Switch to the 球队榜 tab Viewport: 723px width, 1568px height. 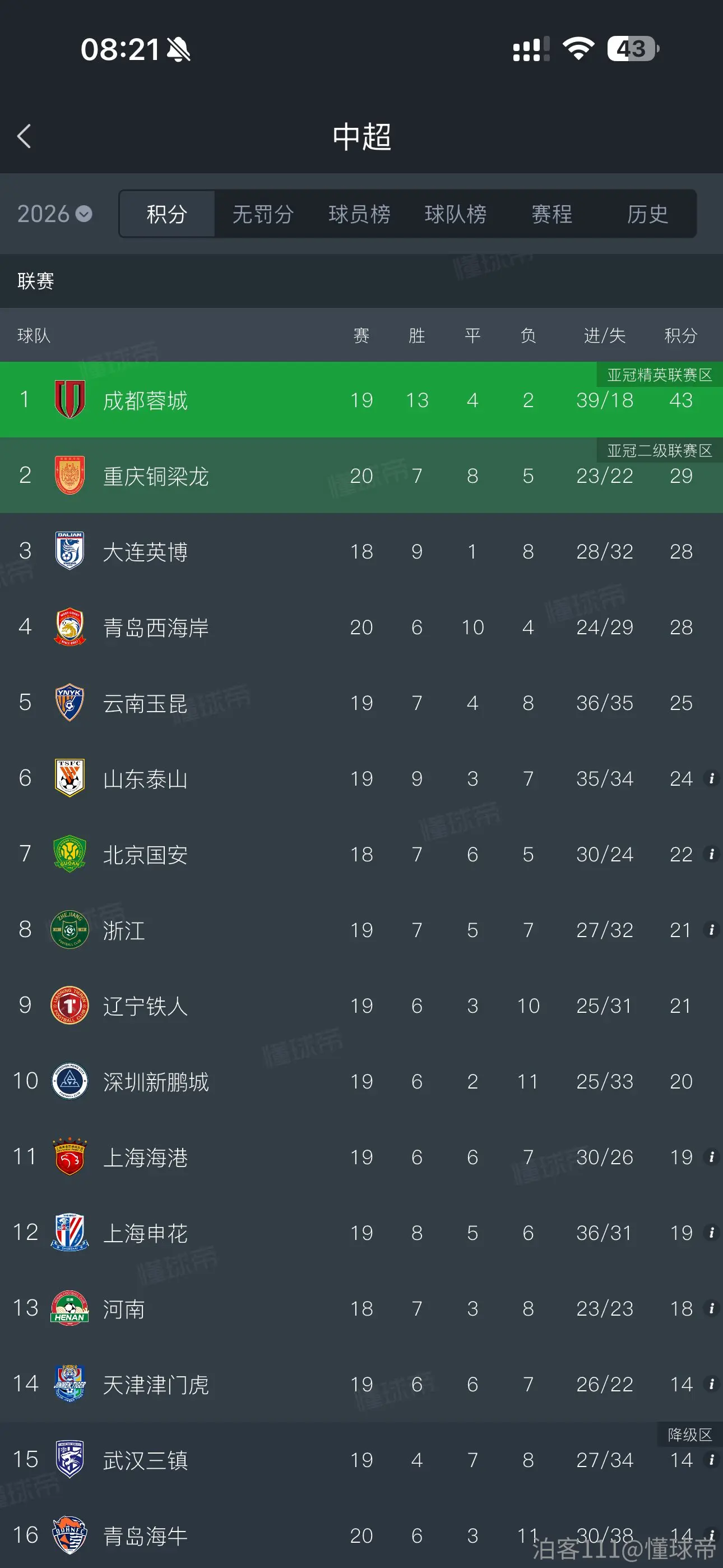tap(455, 214)
